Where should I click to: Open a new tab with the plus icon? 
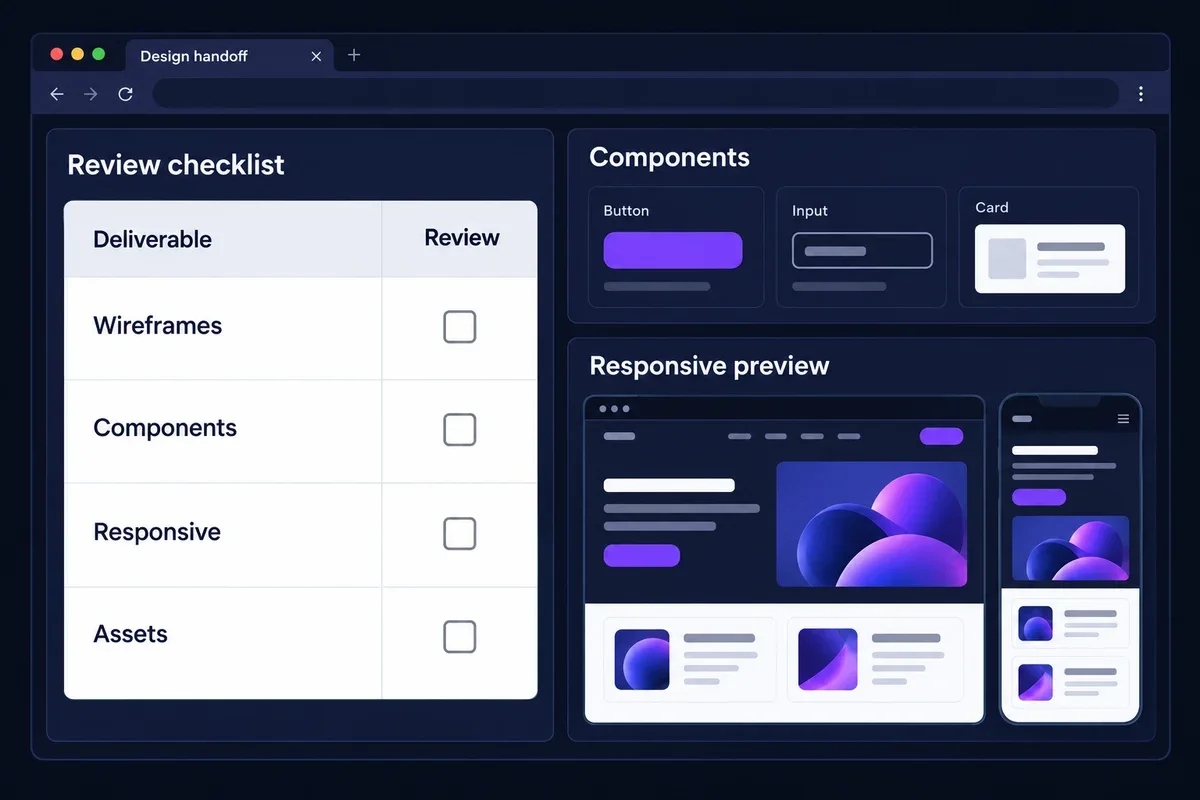(353, 56)
